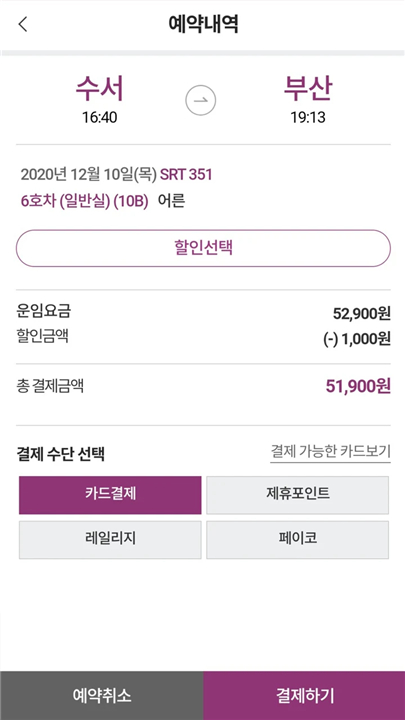
Task: Click the 부산 arrival station name
Action: point(308,89)
